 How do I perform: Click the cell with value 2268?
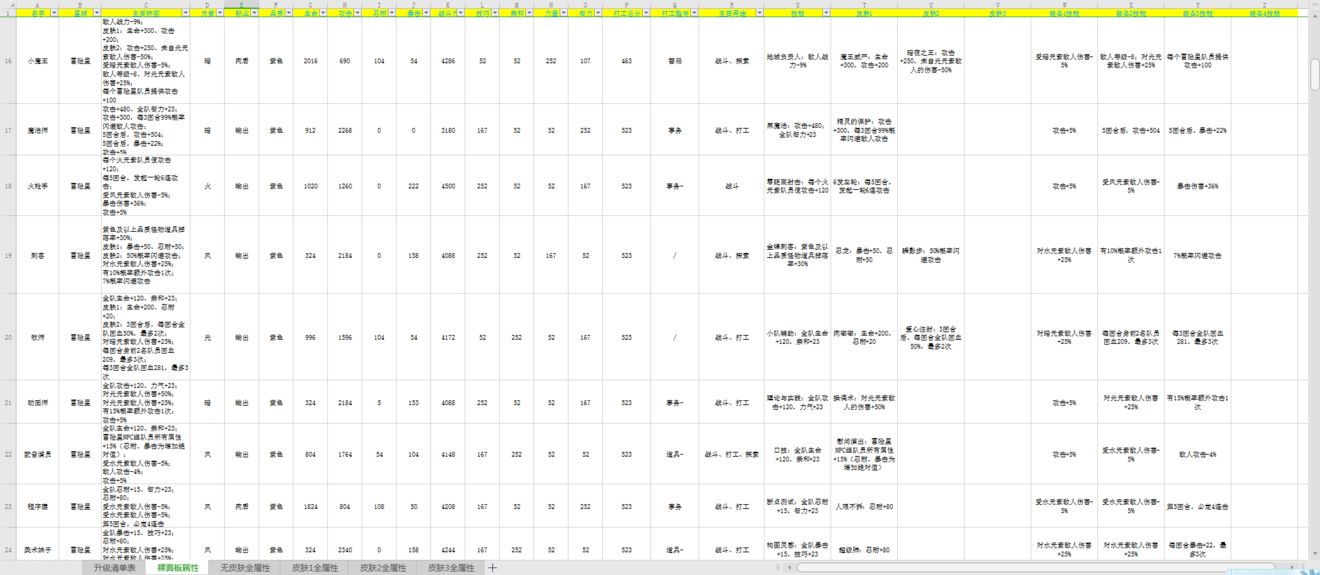point(345,129)
